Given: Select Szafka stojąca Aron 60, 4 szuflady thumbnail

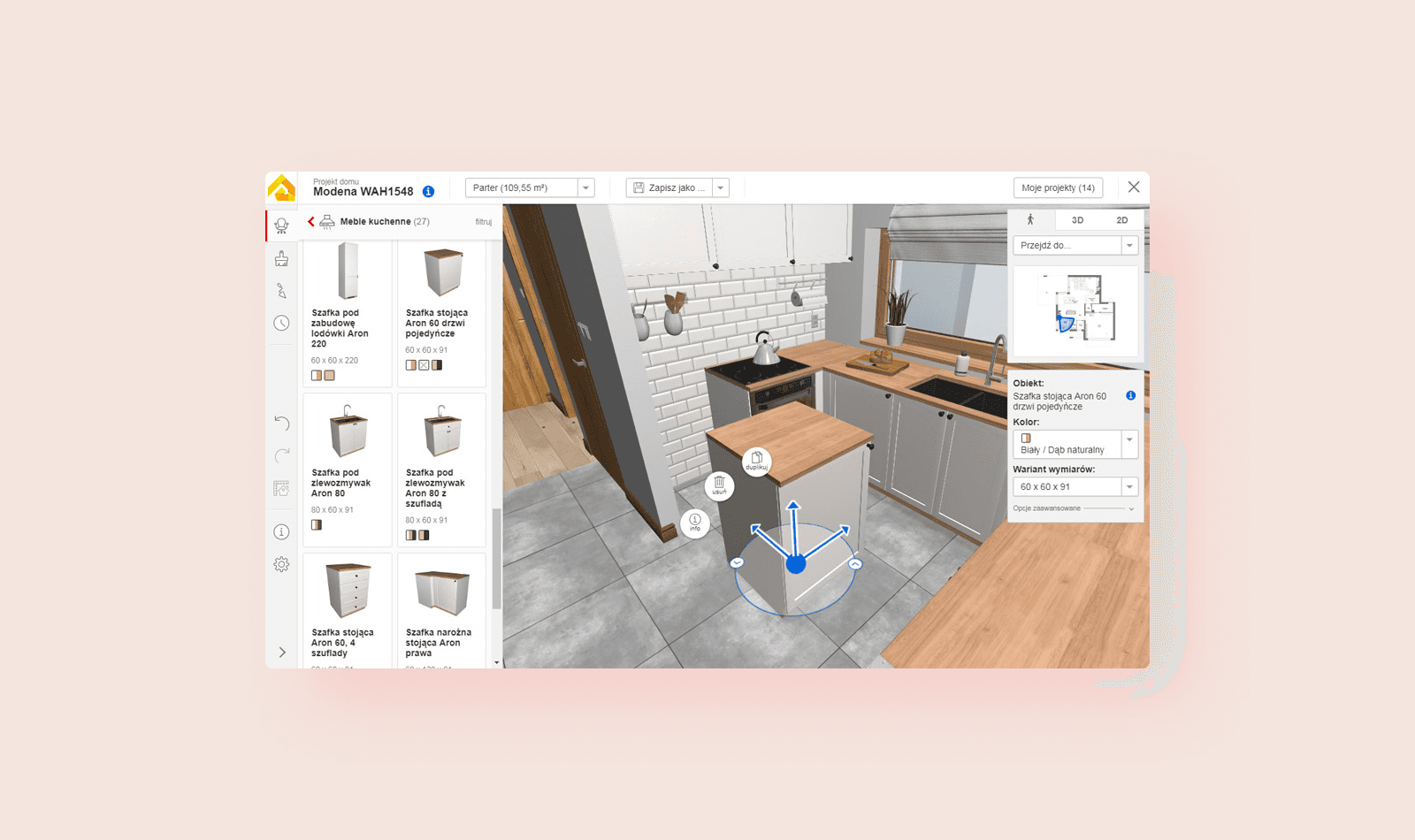Looking at the screenshot, I should (348, 590).
